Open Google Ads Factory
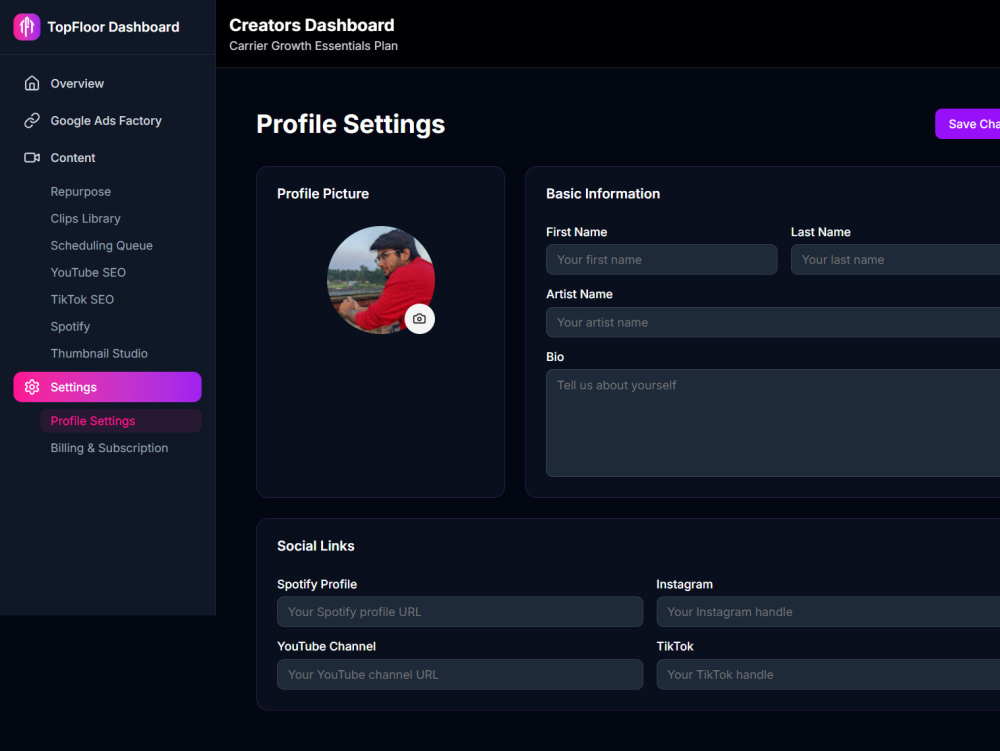1000x751 pixels. [x=107, y=120]
